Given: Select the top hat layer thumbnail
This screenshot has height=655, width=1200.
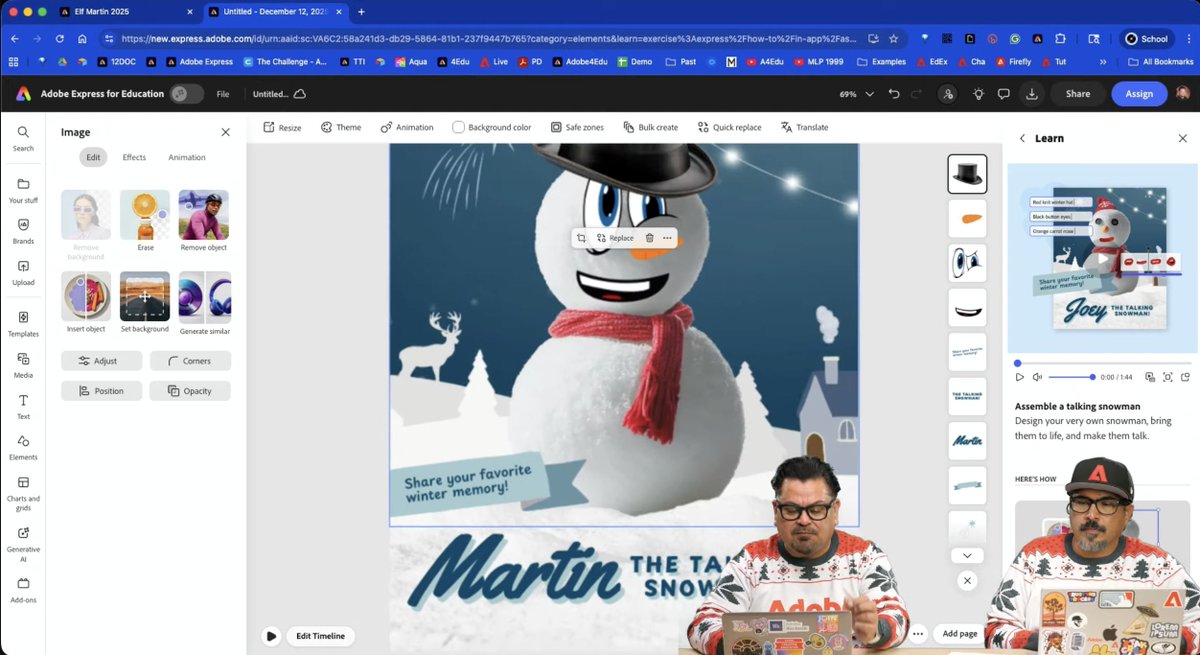Looking at the screenshot, I should click(967, 174).
